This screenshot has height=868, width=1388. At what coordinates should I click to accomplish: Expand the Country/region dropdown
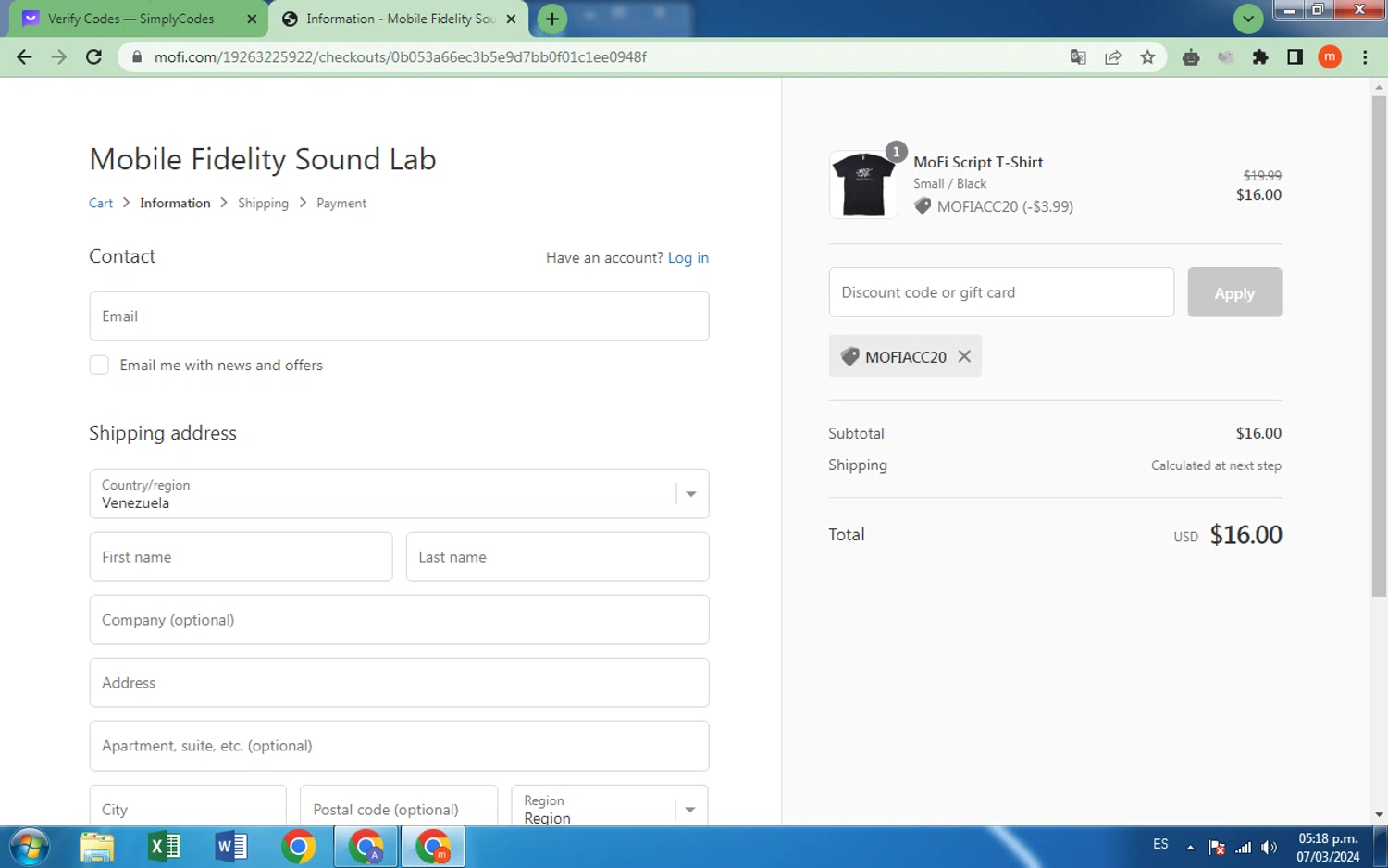click(x=400, y=494)
